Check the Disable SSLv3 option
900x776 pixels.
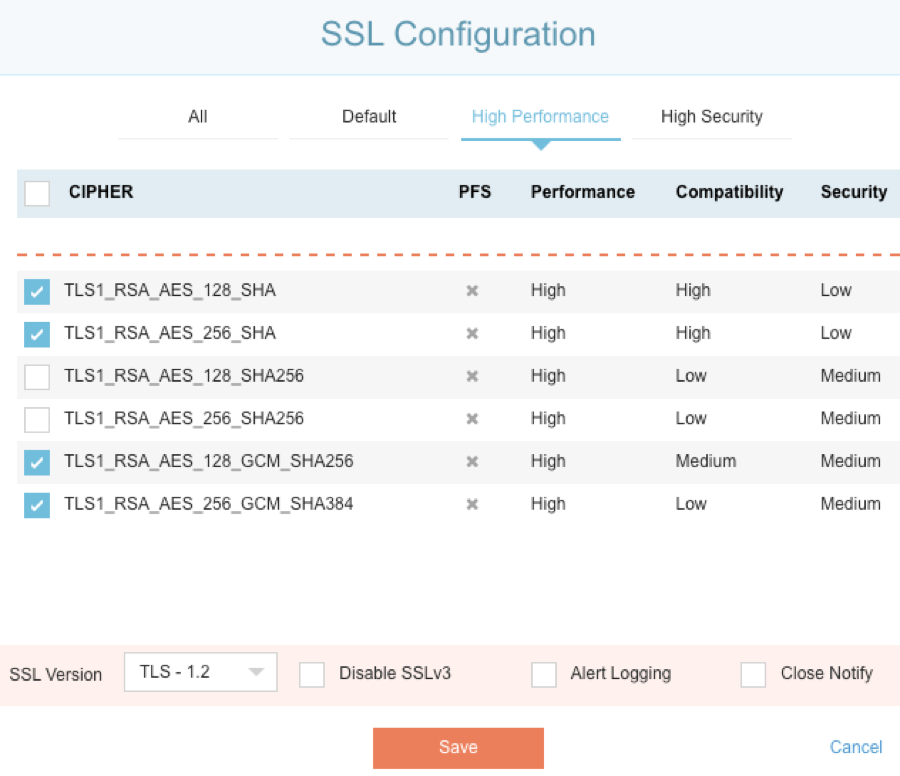click(312, 675)
